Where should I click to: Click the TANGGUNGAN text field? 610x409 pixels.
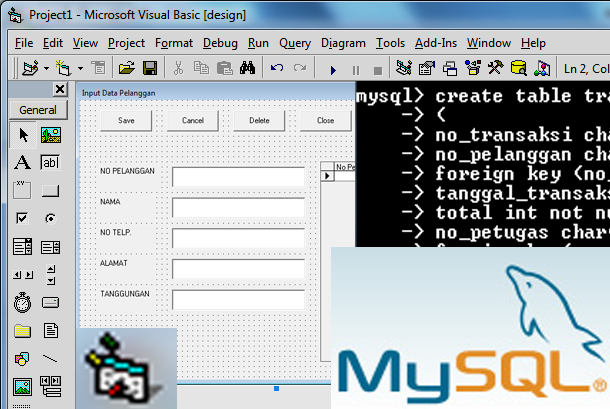click(238, 300)
